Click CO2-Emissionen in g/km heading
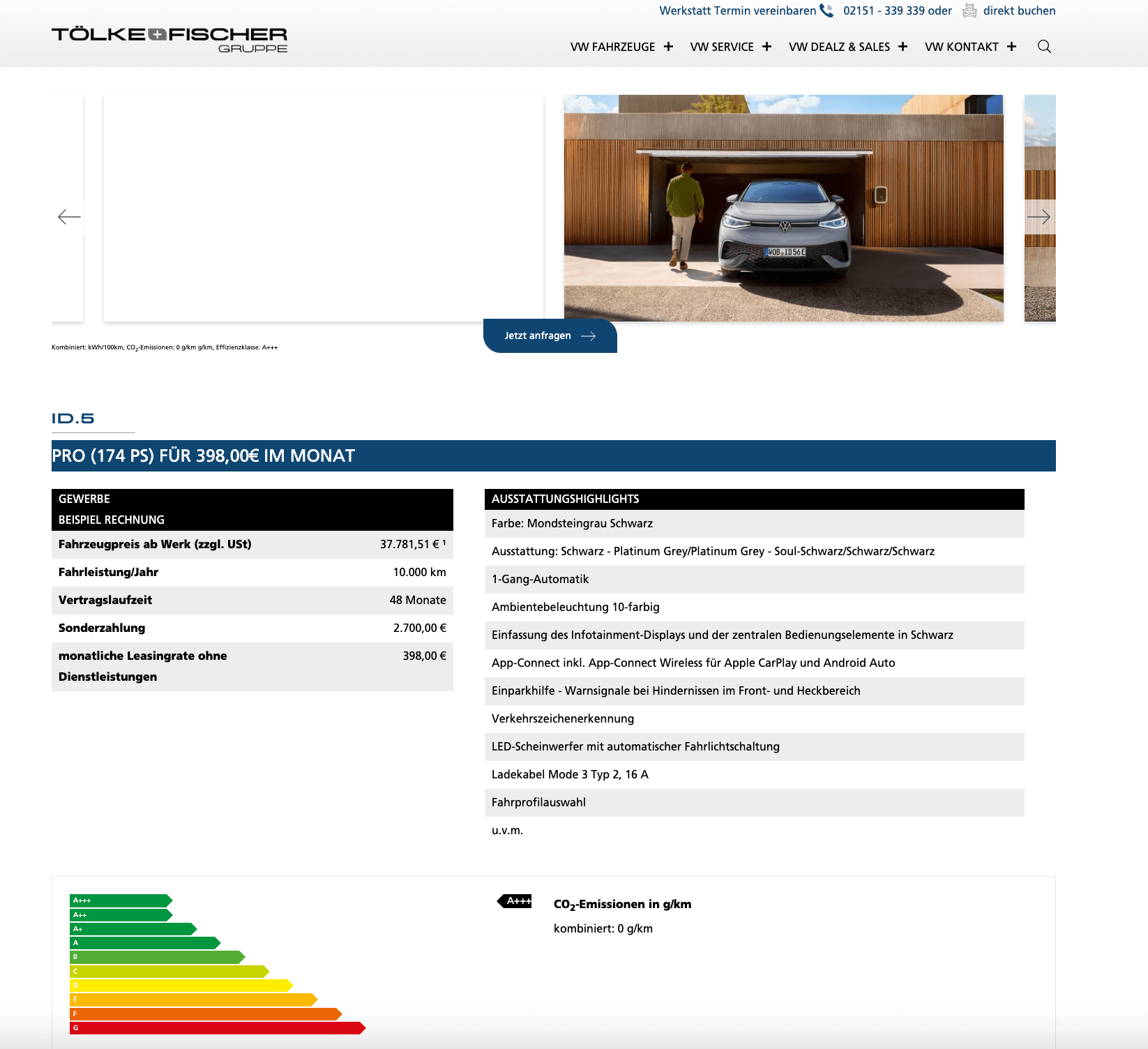Screen dimensions: 1148x1049 (x=622, y=905)
